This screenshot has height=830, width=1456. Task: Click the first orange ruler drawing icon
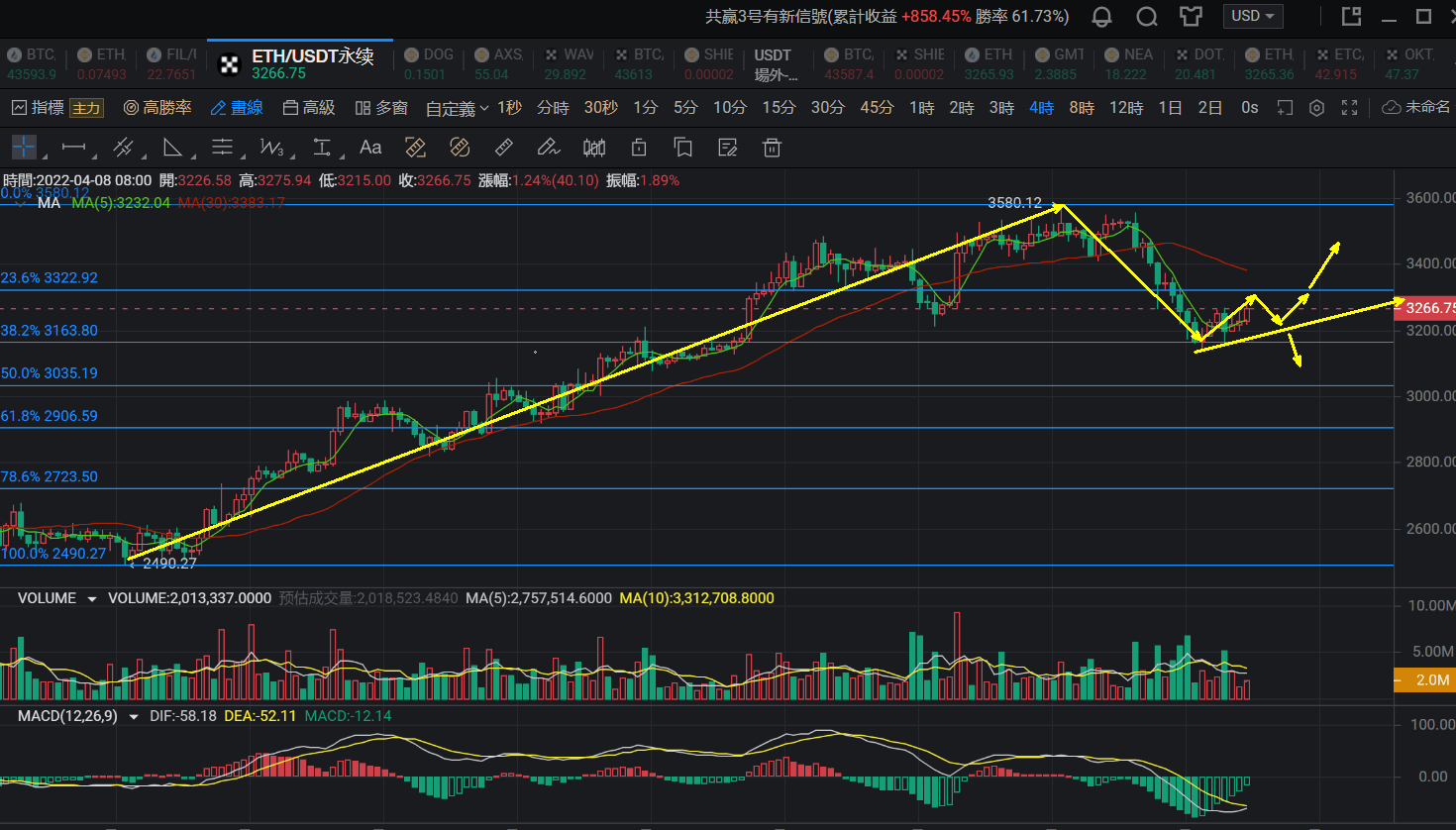[x=416, y=148]
